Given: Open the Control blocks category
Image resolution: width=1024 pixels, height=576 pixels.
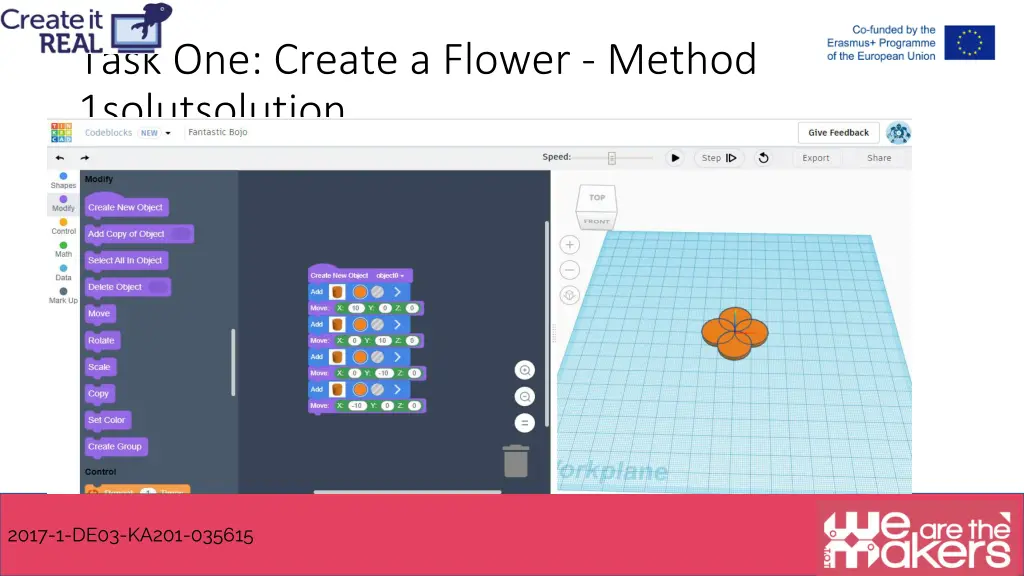Looking at the screenshot, I should coord(63,228).
